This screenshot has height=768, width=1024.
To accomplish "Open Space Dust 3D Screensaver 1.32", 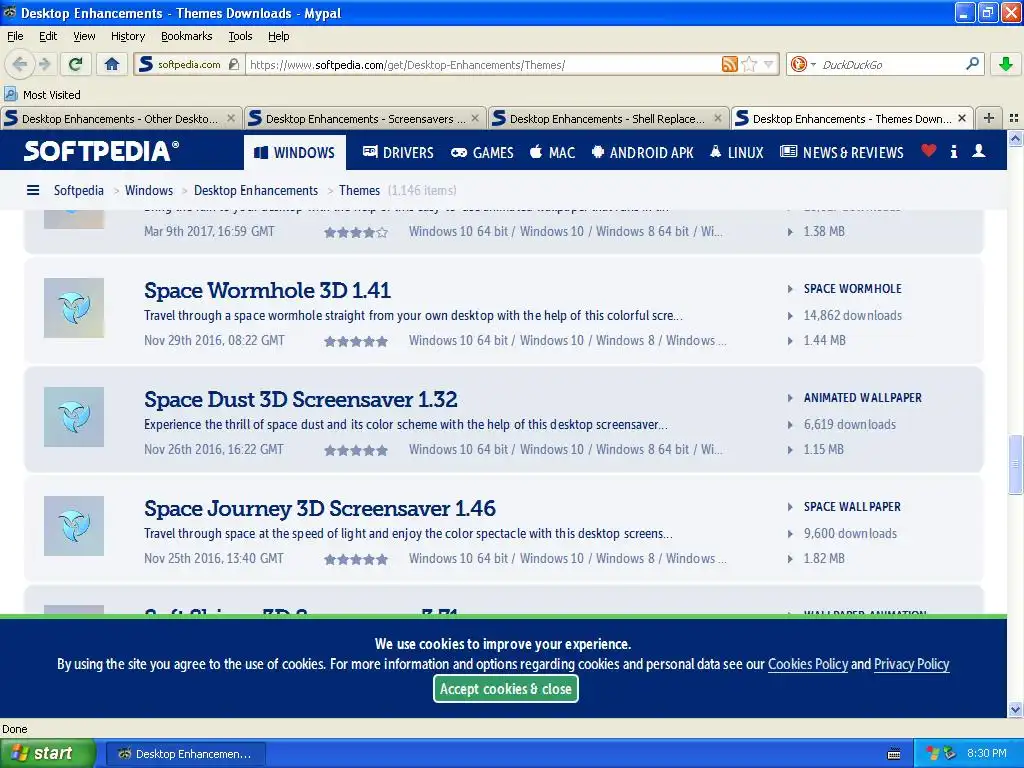I will click(x=300, y=399).
